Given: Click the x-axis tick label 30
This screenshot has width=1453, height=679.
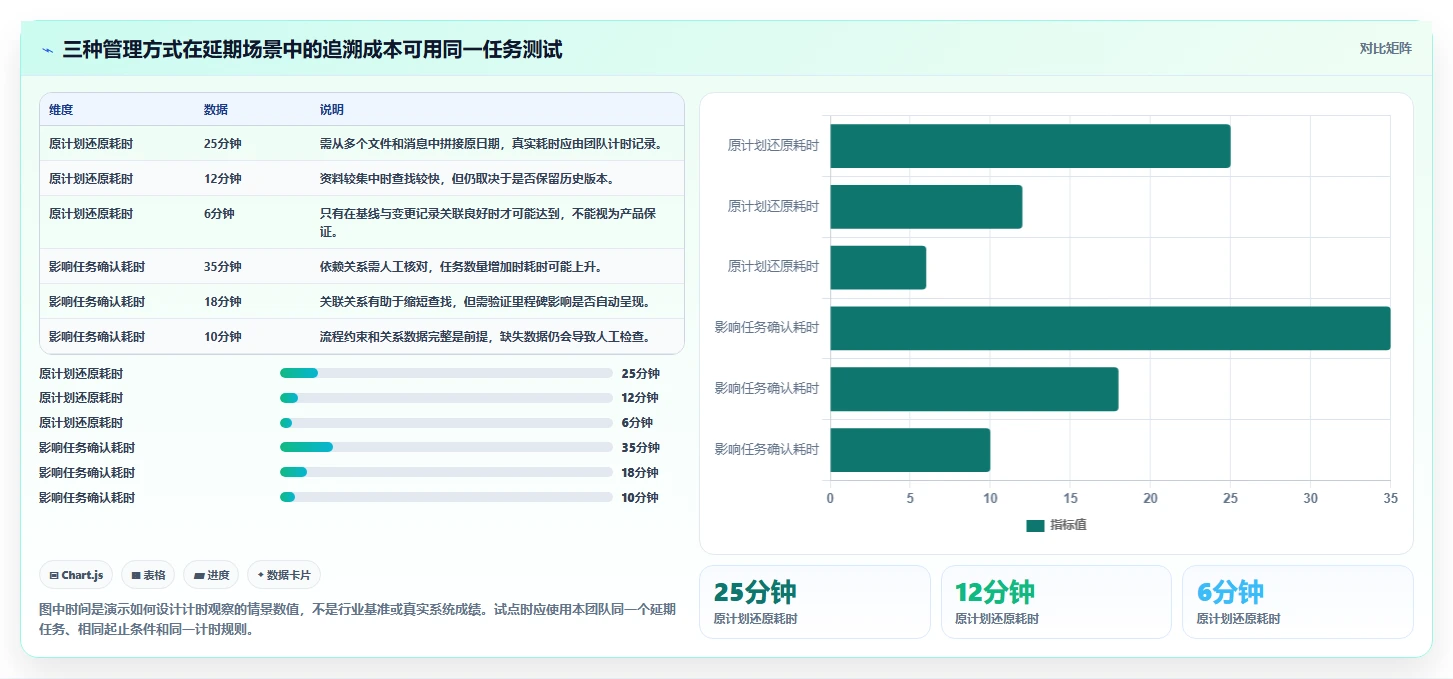Looking at the screenshot, I should [1311, 498].
